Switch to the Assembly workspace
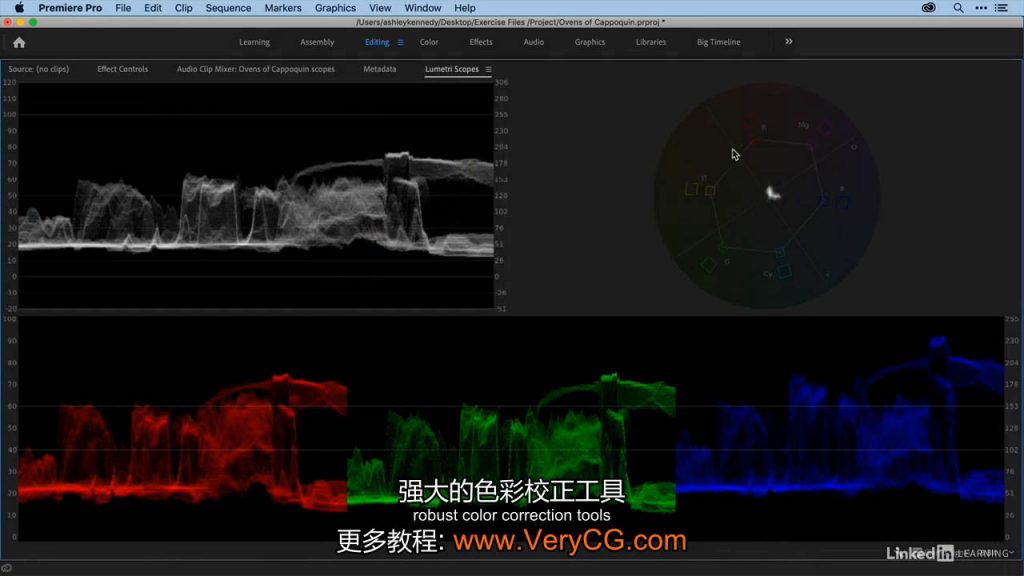Screen dimensions: 1024x576 (317, 42)
